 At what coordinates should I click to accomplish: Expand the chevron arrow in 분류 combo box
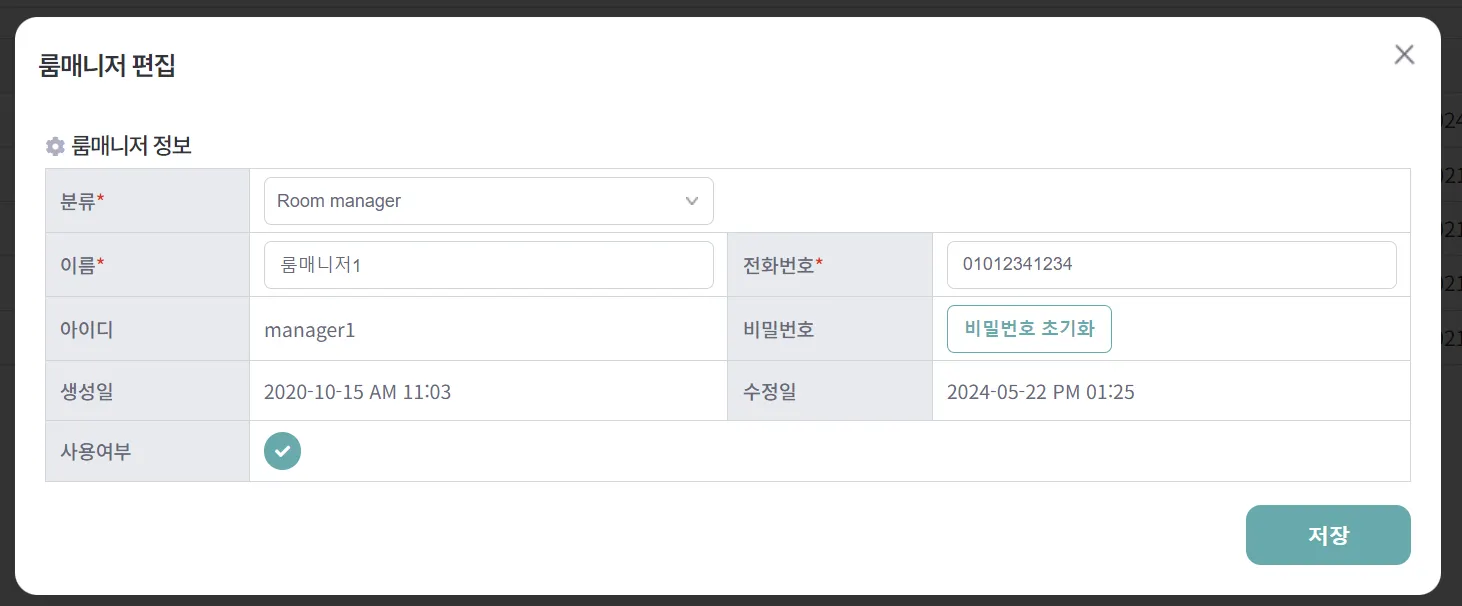click(692, 201)
